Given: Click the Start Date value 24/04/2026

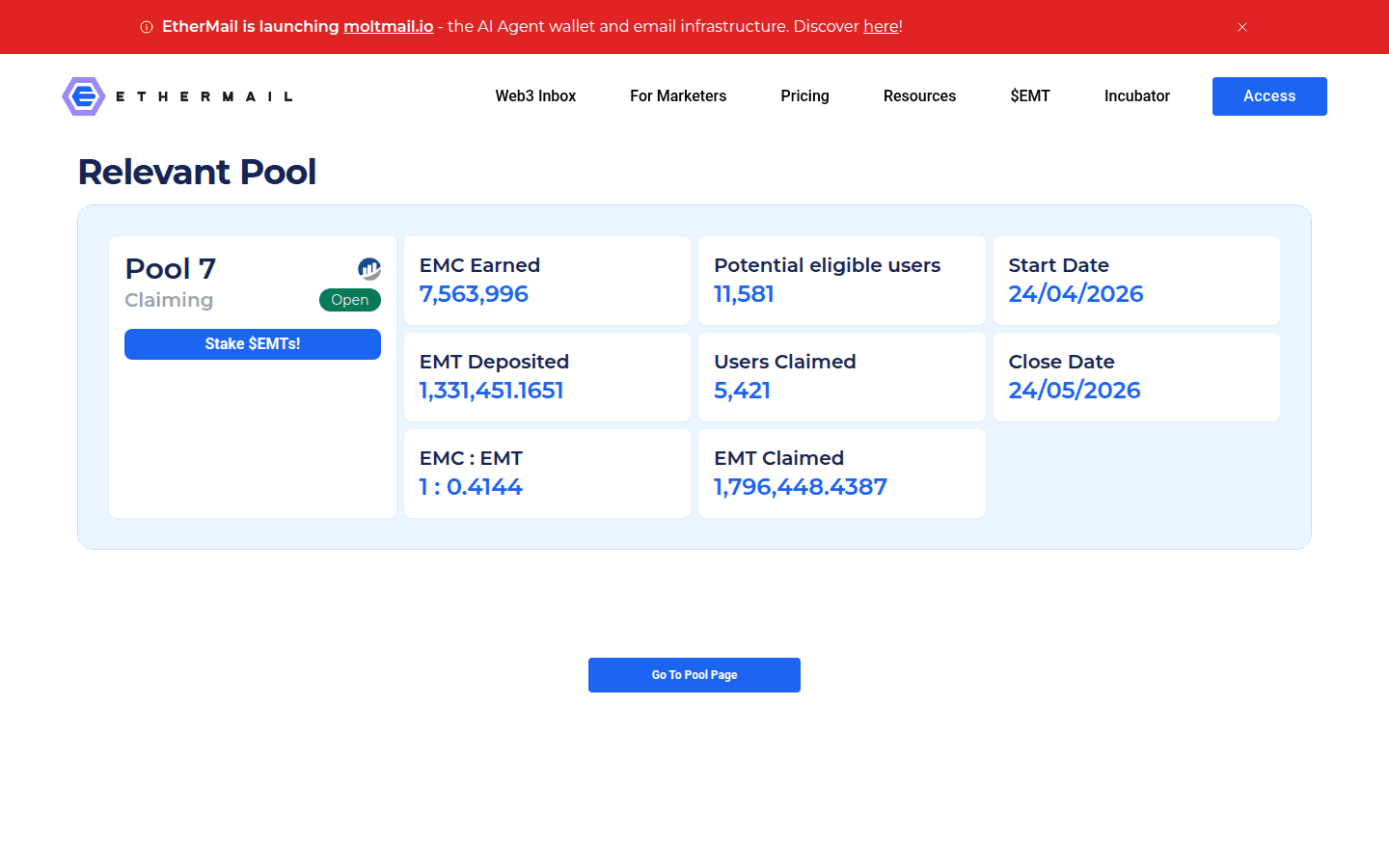Looking at the screenshot, I should coord(1076,294).
